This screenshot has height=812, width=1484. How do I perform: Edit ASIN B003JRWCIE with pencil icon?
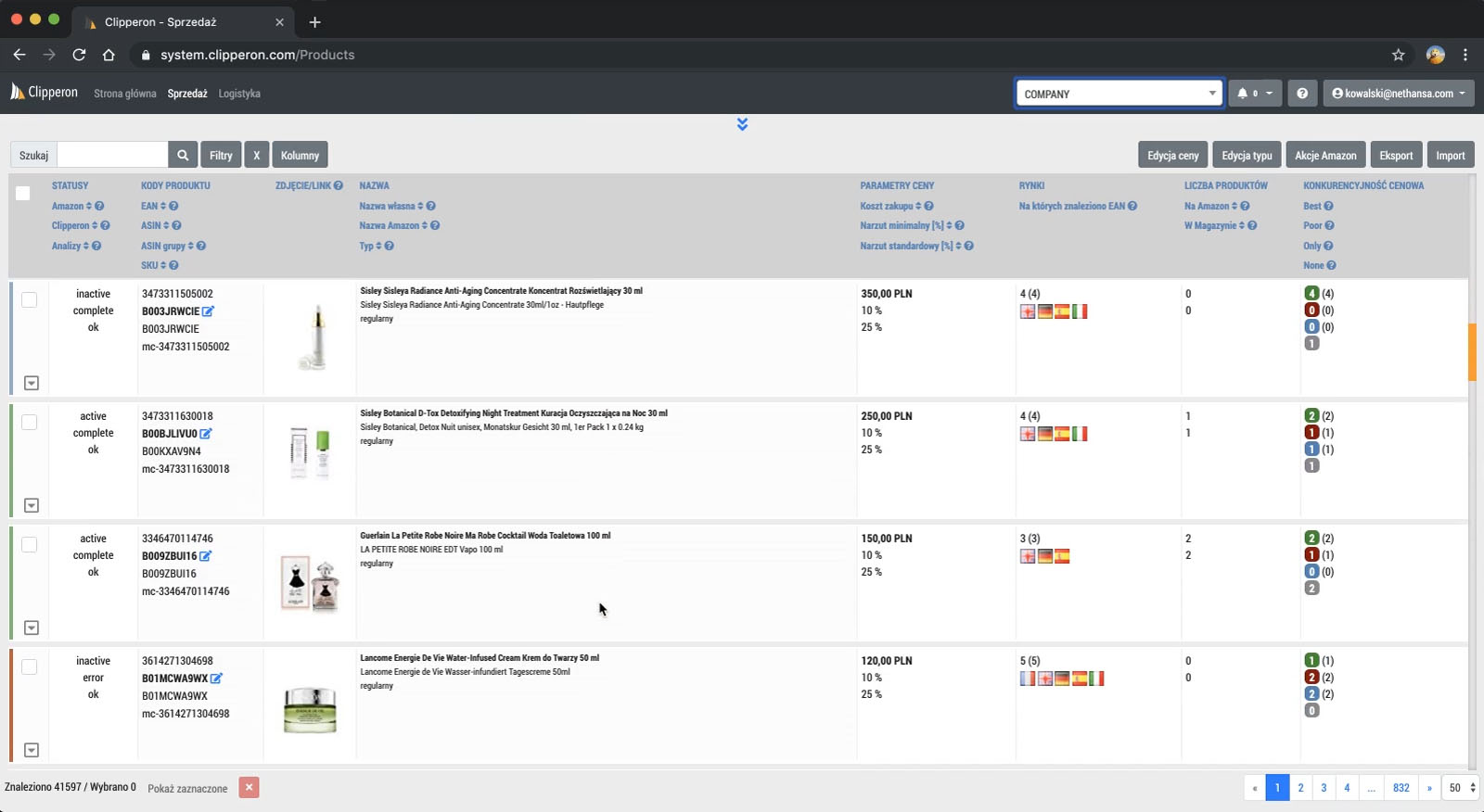(x=209, y=311)
